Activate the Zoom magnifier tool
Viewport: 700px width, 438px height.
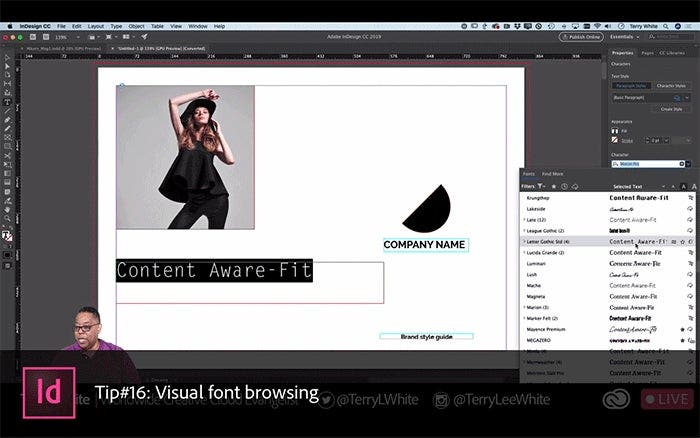coord(7,217)
